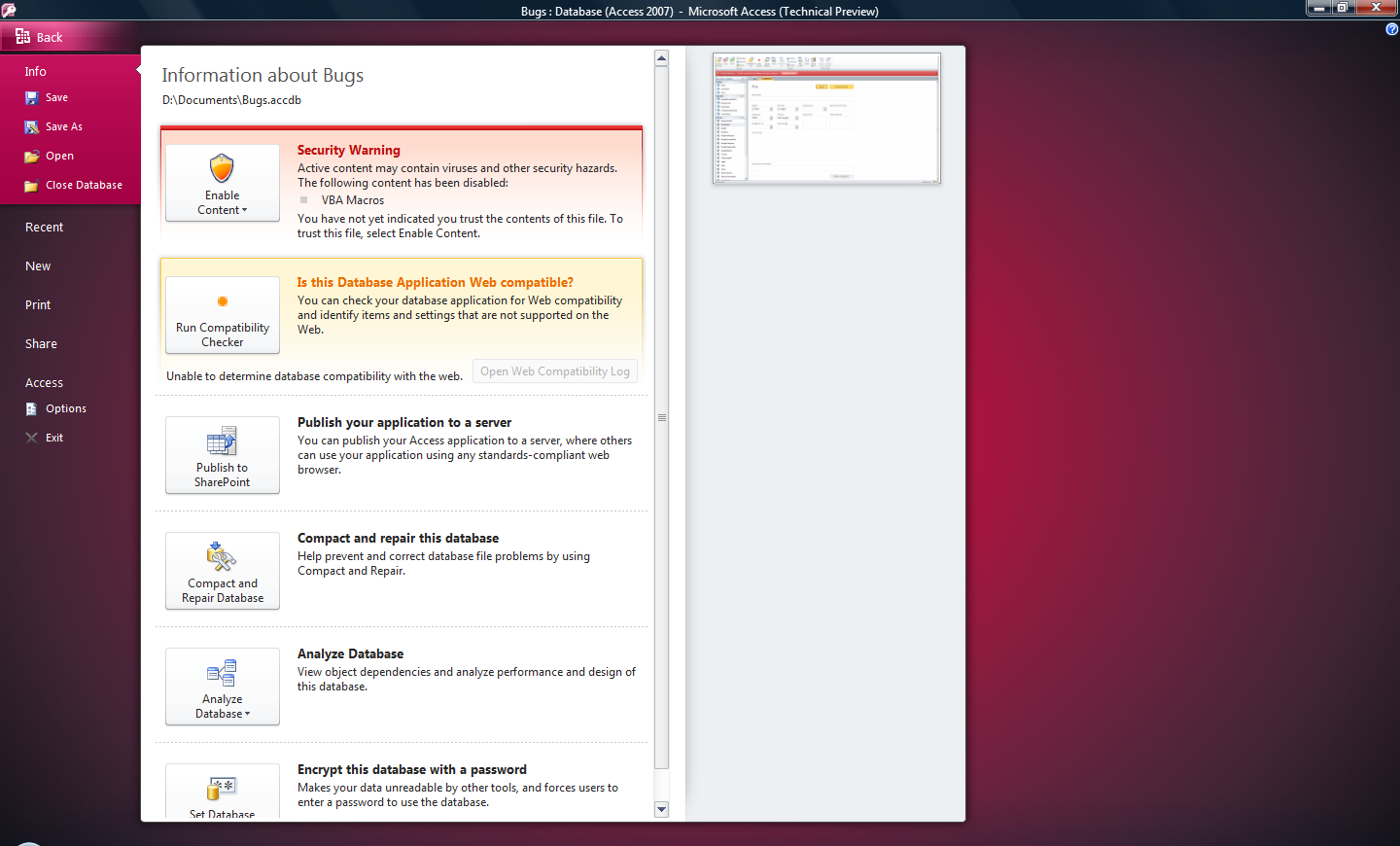Click the Close Database folder icon
Image resolution: width=1400 pixels, height=846 pixels.
(32, 186)
